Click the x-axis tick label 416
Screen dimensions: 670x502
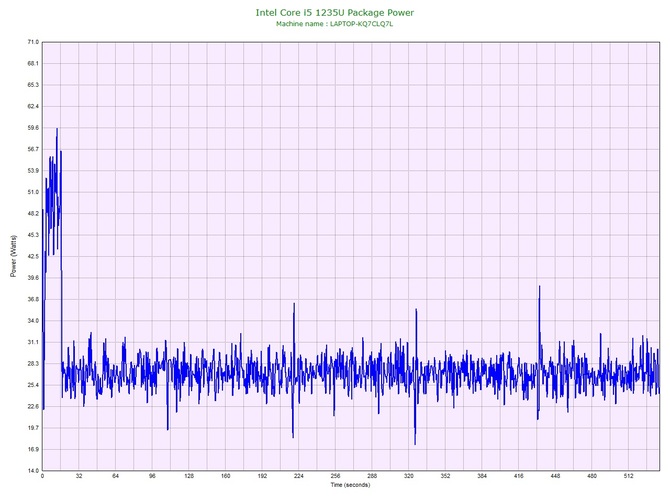pyautogui.click(x=519, y=476)
